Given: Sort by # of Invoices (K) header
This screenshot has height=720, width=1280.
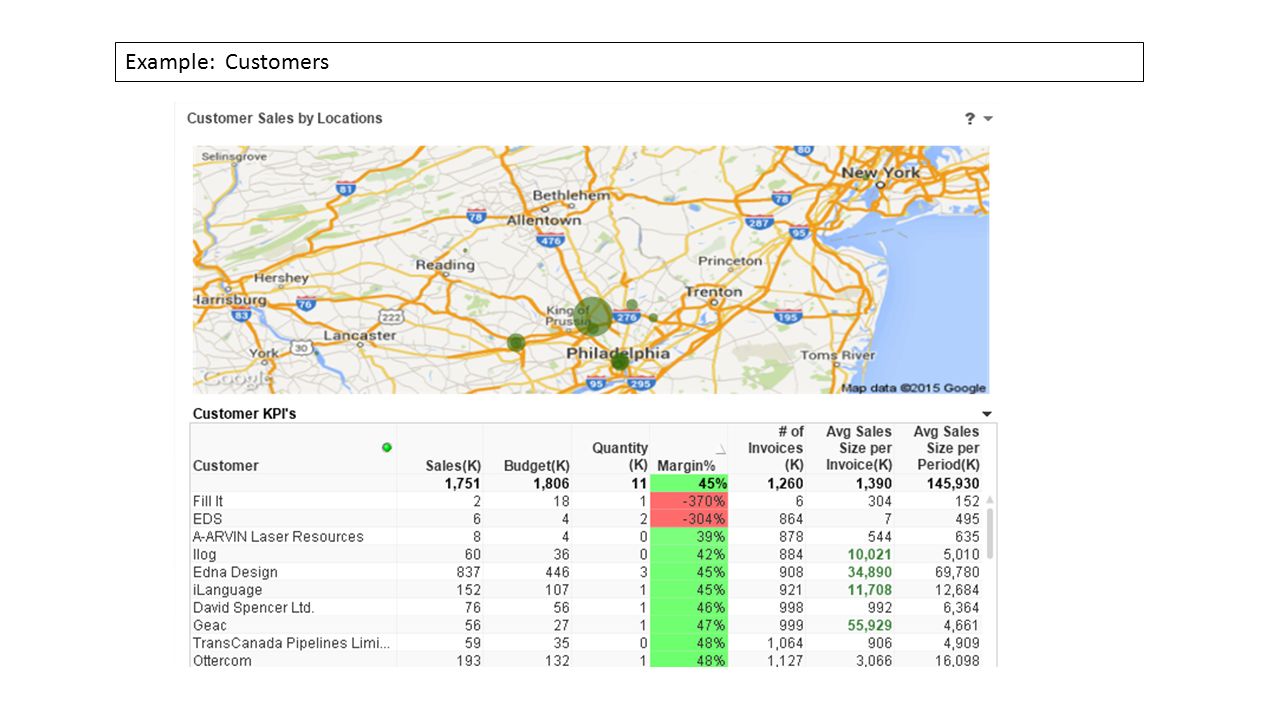Looking at the screenshot, I should point(775,449).
